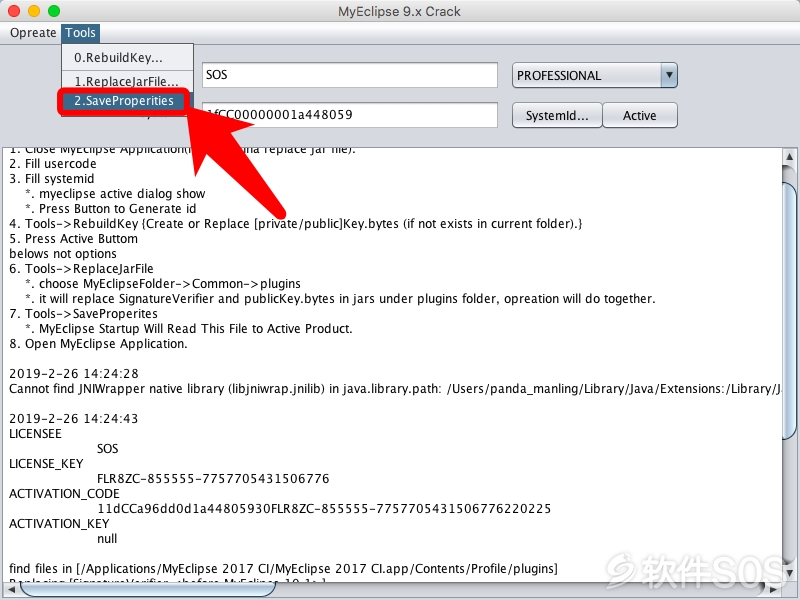Viewport: 800px width, 600px height.
Task: Click the line starting "it will replace SignatureVerifier"
Action: tap(347, 298)
